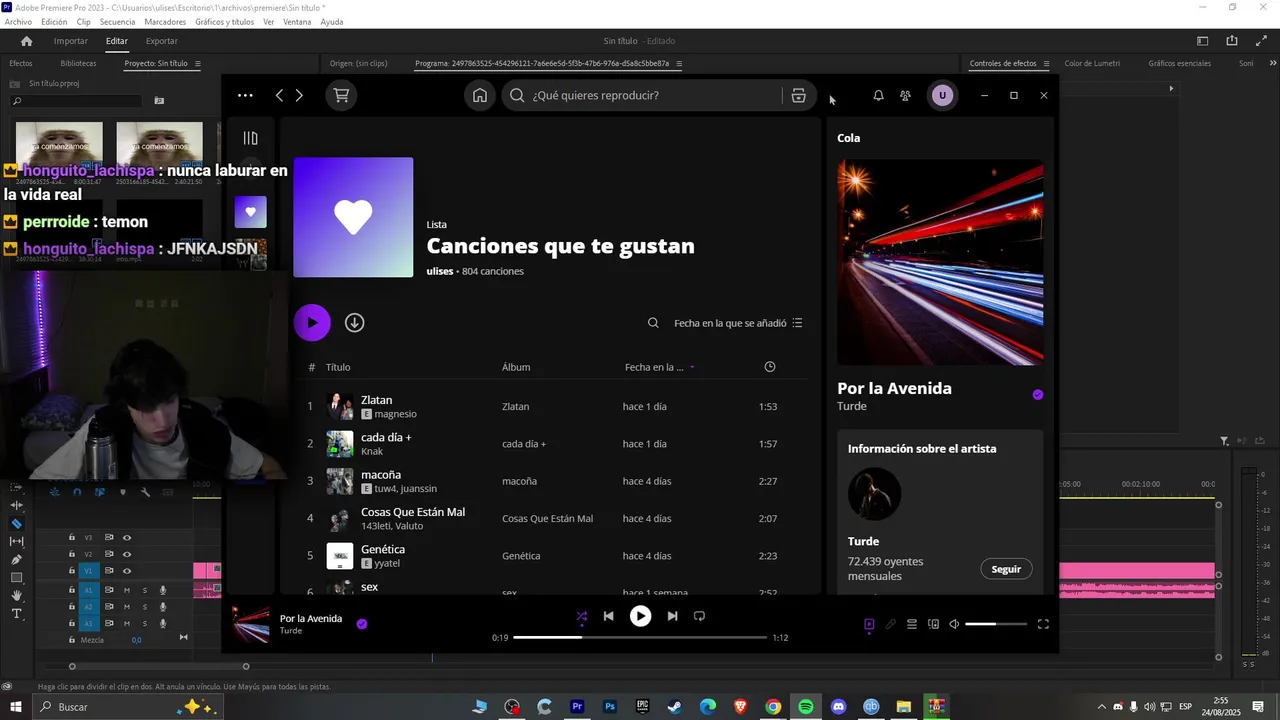This screenshot has height=720, width=1280.
Task: Select the Type tool in Premiere
Action: point(16,613)
